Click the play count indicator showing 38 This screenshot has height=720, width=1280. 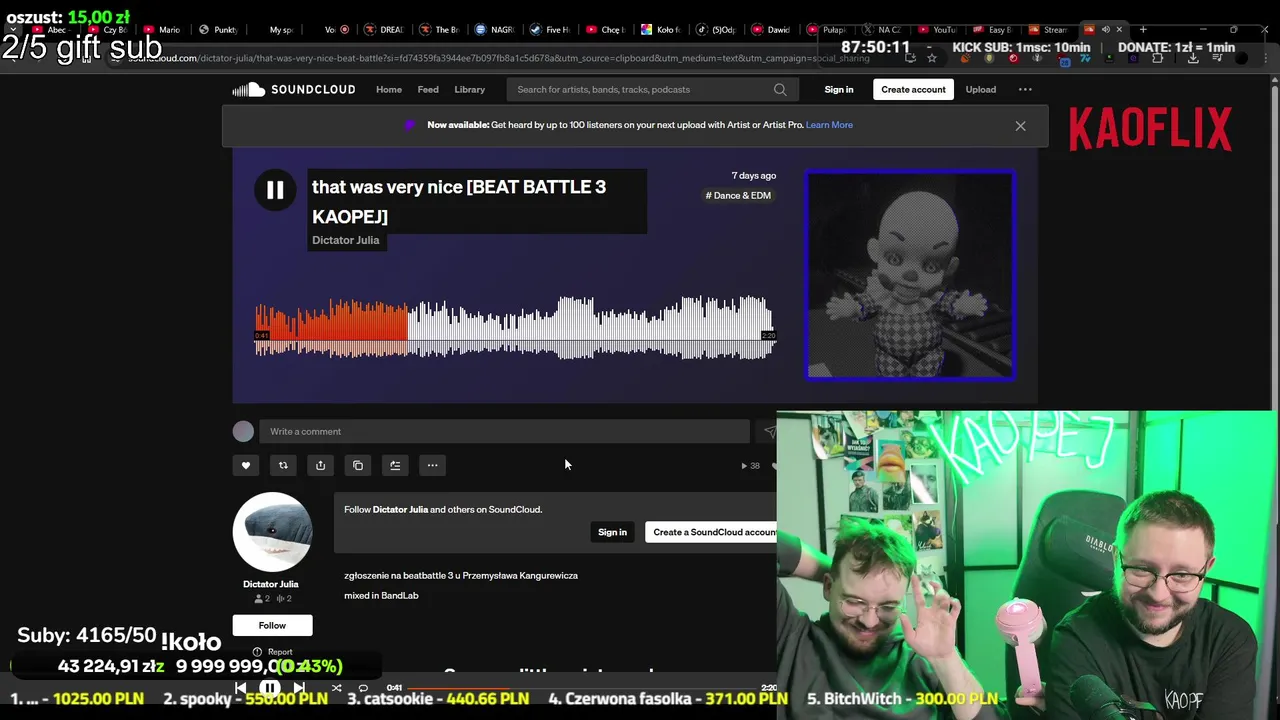750,466
